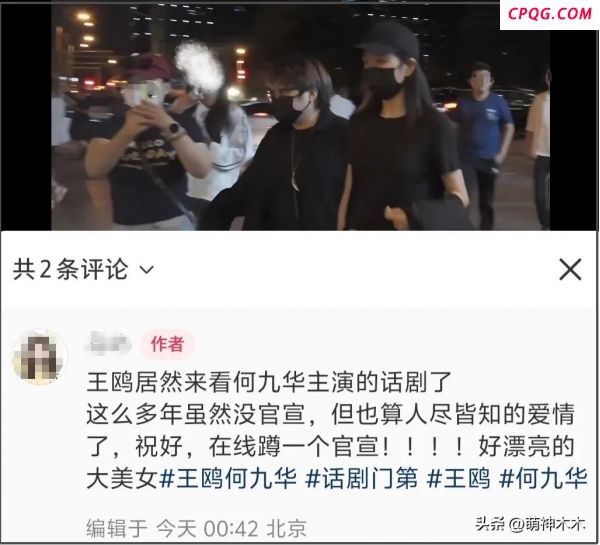Click the CPQG.COM watermark logo
The width and height of the screenshot is (600, 545).
click(x=549, y=14)
